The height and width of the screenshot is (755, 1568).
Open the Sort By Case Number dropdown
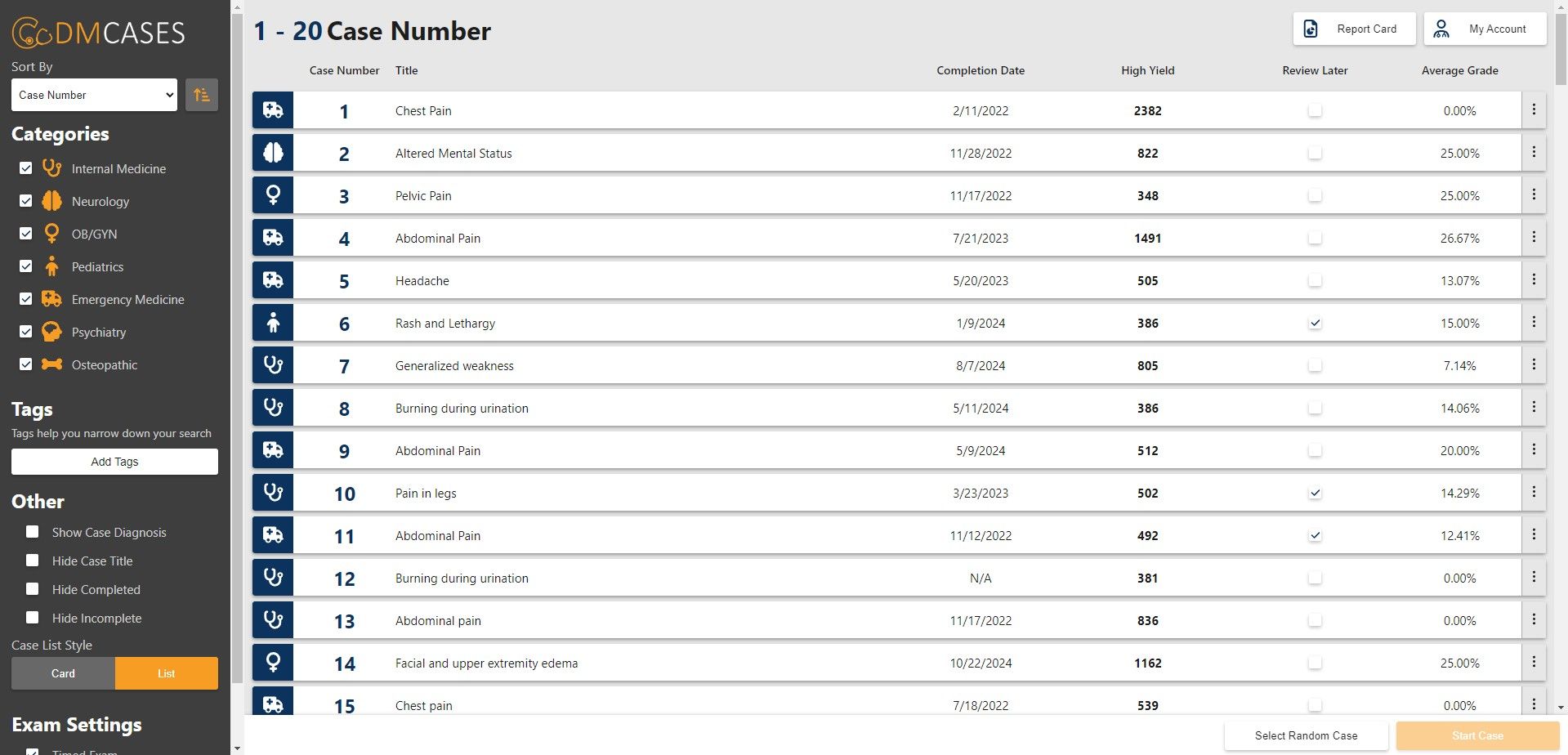[94, 95]
